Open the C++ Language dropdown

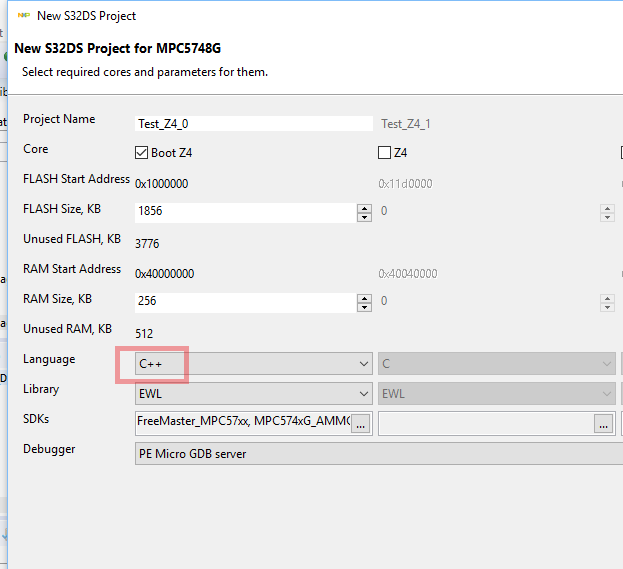pos(252,364)
